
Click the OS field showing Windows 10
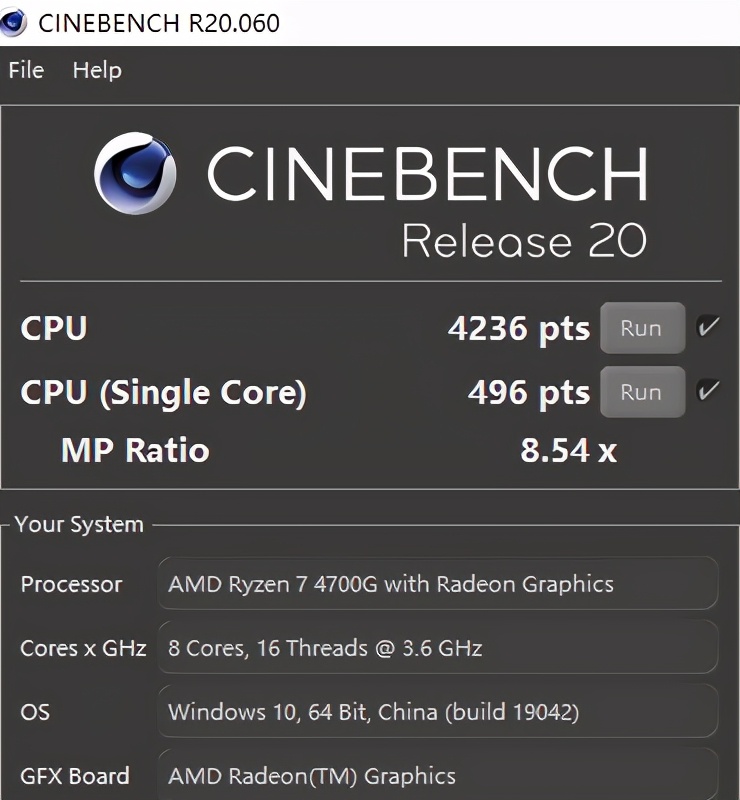click(437, 712)
